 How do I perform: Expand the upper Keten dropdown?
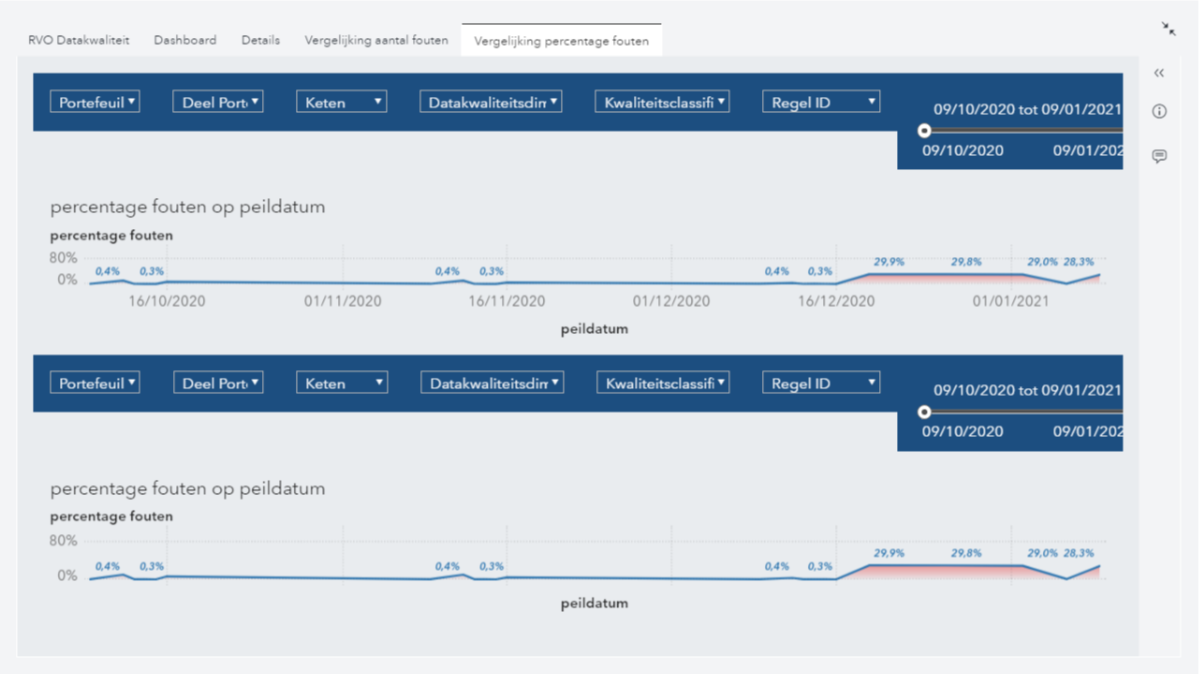pyautogui.click(x=341, y=102)
